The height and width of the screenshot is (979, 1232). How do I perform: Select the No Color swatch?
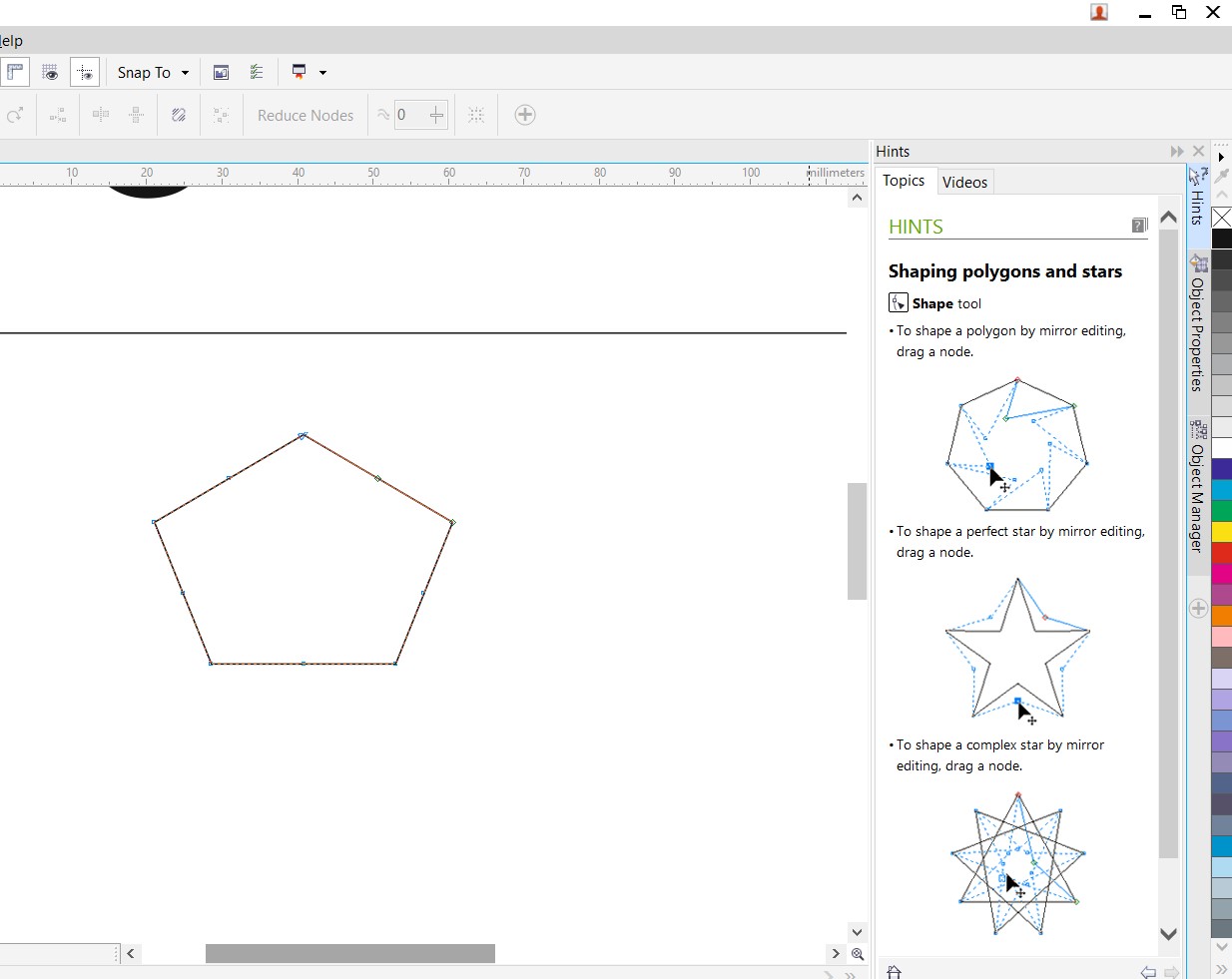tap(1222, 218)
